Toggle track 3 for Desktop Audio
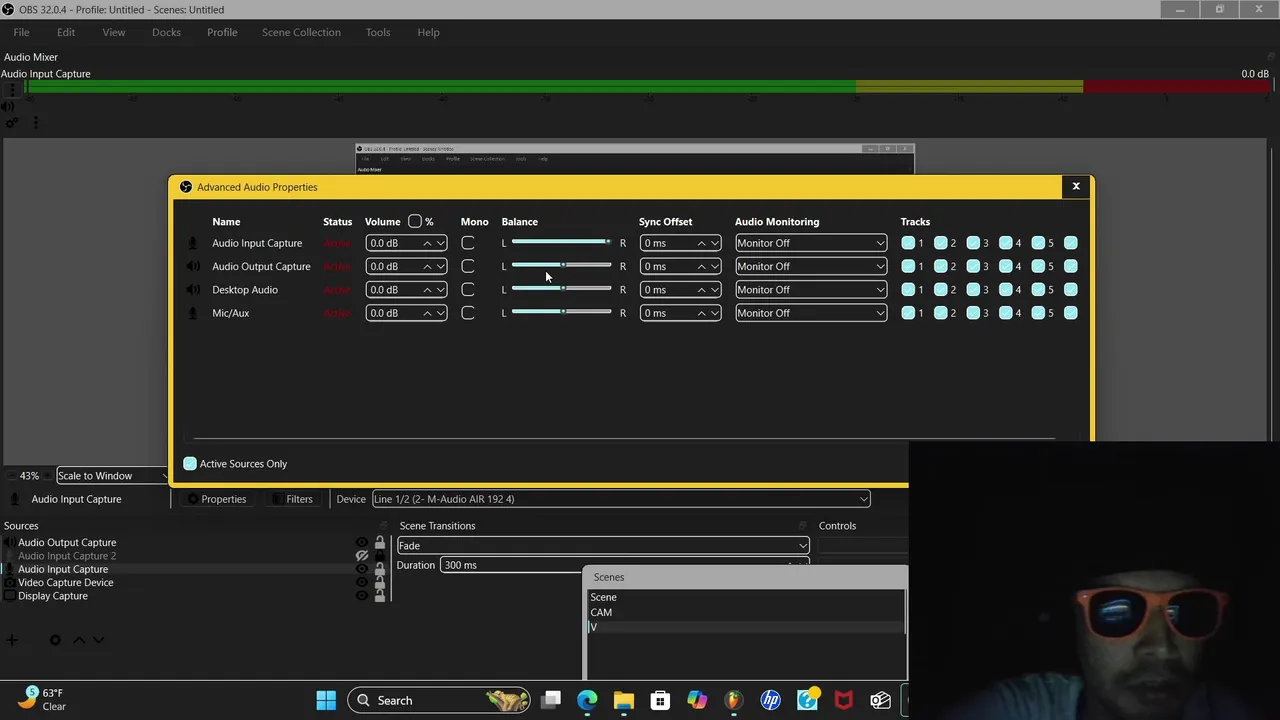The height and width of the screenshot is (720, 1280). (973, 290)
